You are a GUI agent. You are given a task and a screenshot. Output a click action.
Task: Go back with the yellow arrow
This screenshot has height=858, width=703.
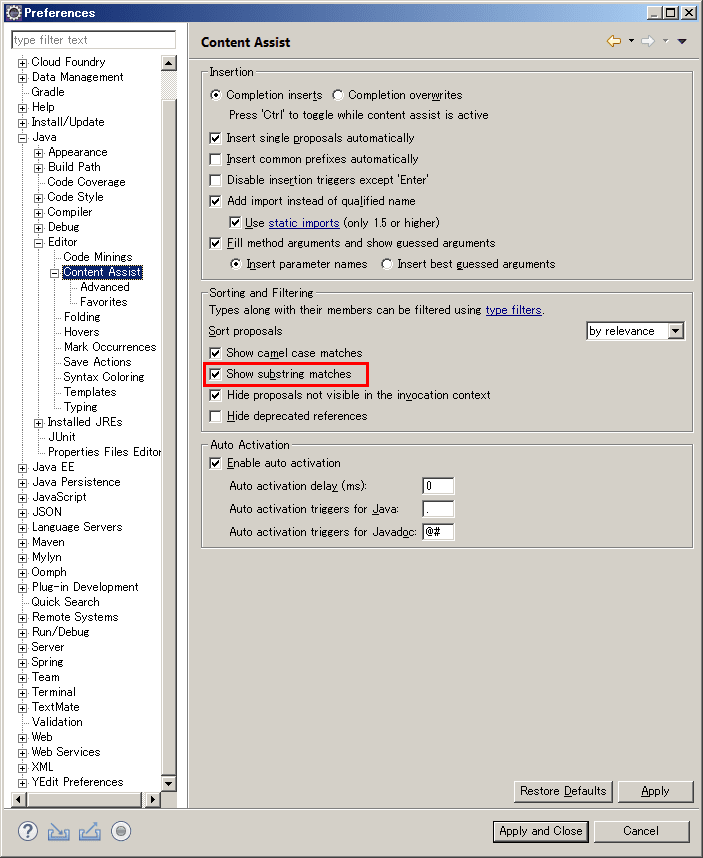[614, 41]
